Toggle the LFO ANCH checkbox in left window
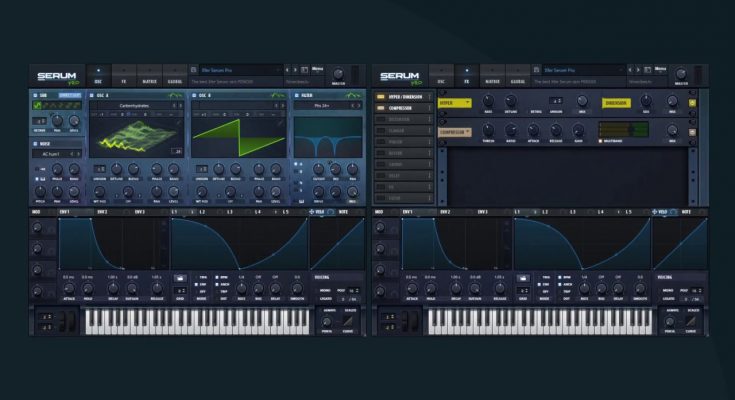The image size is (735, 400). coord(217,284)
